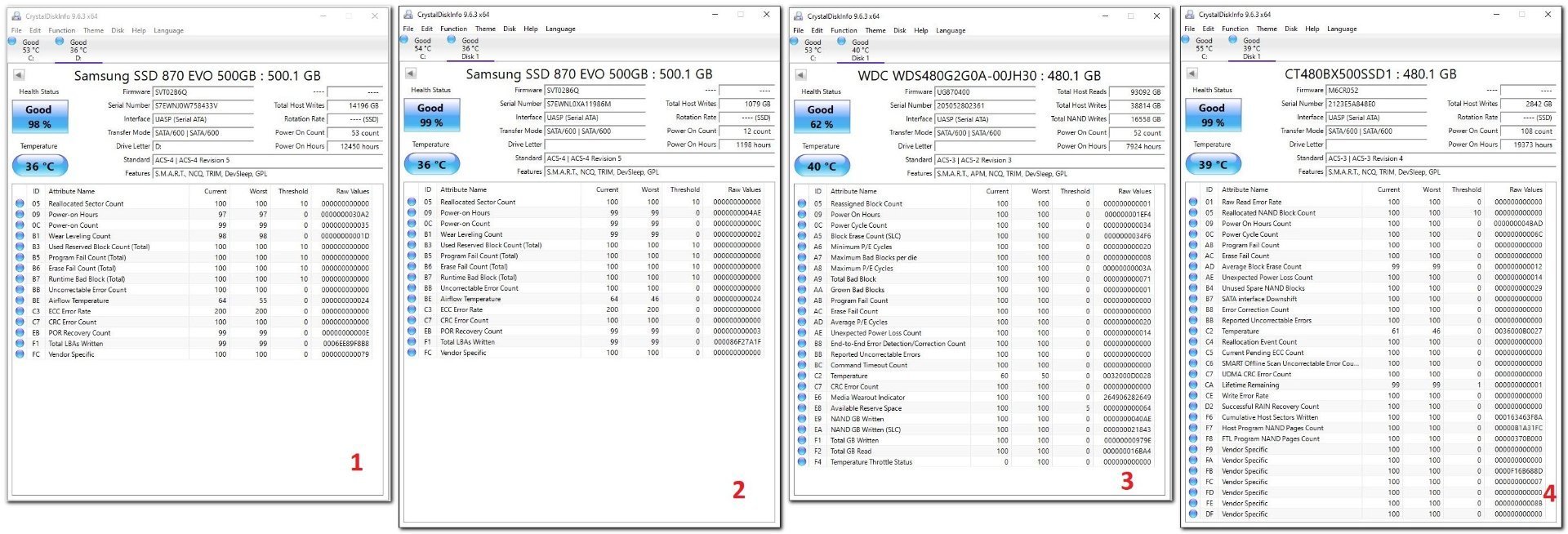Click status icon for Raw Read Error Rate
Viewport: 1568px width, 534px height.
click(1193, 202)
